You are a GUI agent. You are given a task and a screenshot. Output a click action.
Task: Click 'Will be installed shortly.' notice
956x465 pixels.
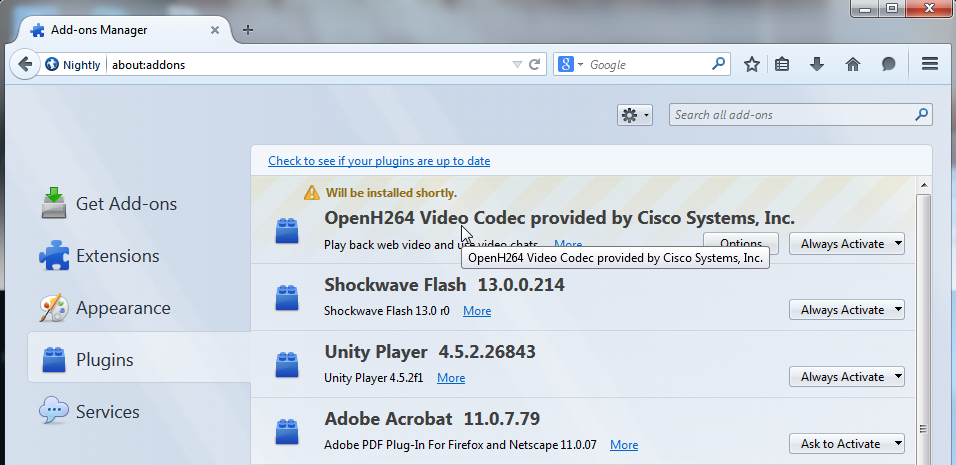391,193
